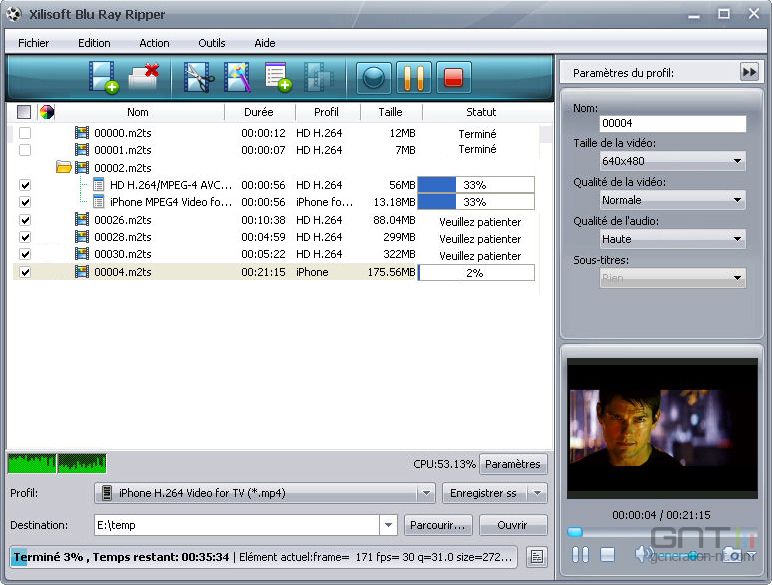
Task: Click the Taille column header
Action: 390,112
